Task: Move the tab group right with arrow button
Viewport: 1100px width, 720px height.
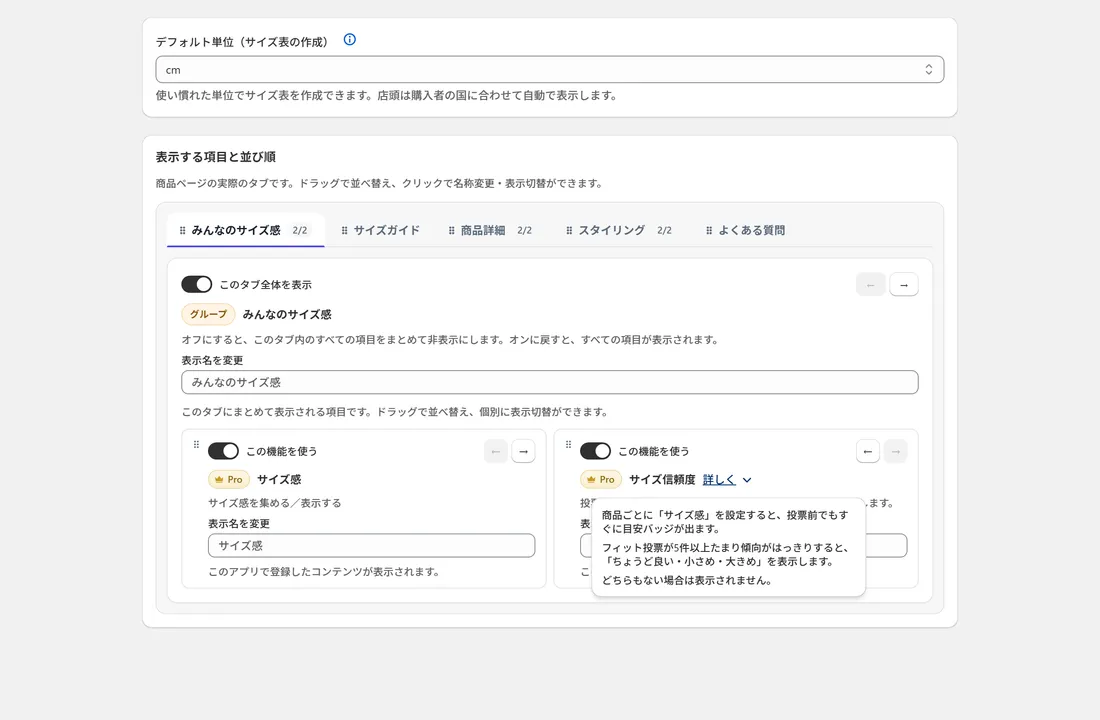Action: [904, 285]
